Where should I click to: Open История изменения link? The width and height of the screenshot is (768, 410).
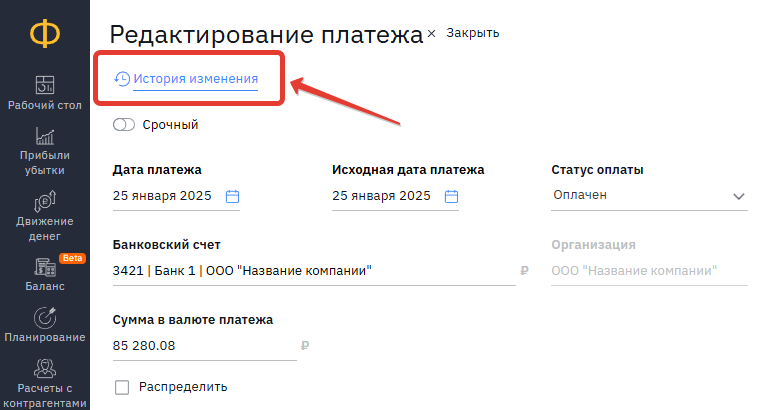click(x=195, y=79)
